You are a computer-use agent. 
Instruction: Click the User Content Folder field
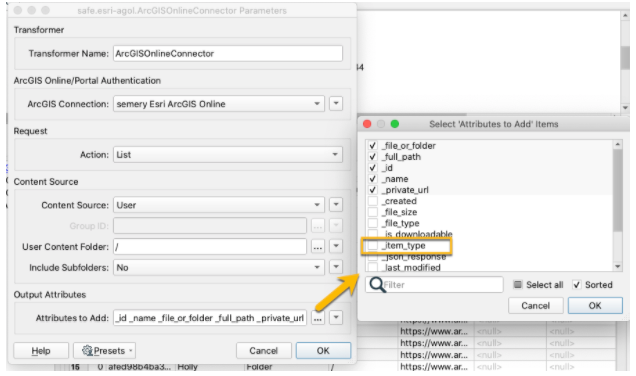point(210,247)
